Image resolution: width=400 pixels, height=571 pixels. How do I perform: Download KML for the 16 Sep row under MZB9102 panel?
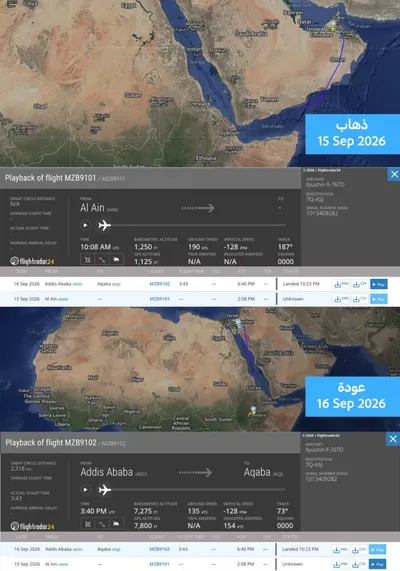(x=341, y=549)
